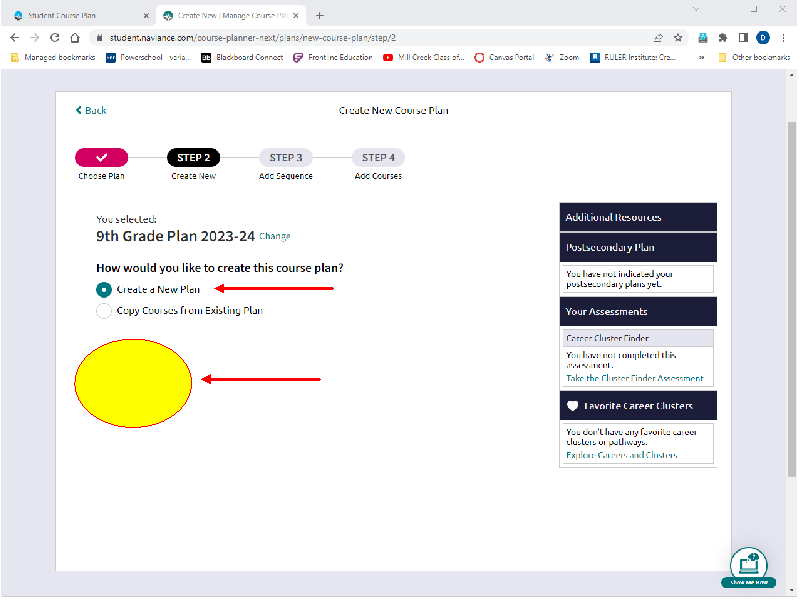The image size is (800, 600).
Task: Click the STEP 3 Add Sequence pill
Action: click(x=286, y=158)
